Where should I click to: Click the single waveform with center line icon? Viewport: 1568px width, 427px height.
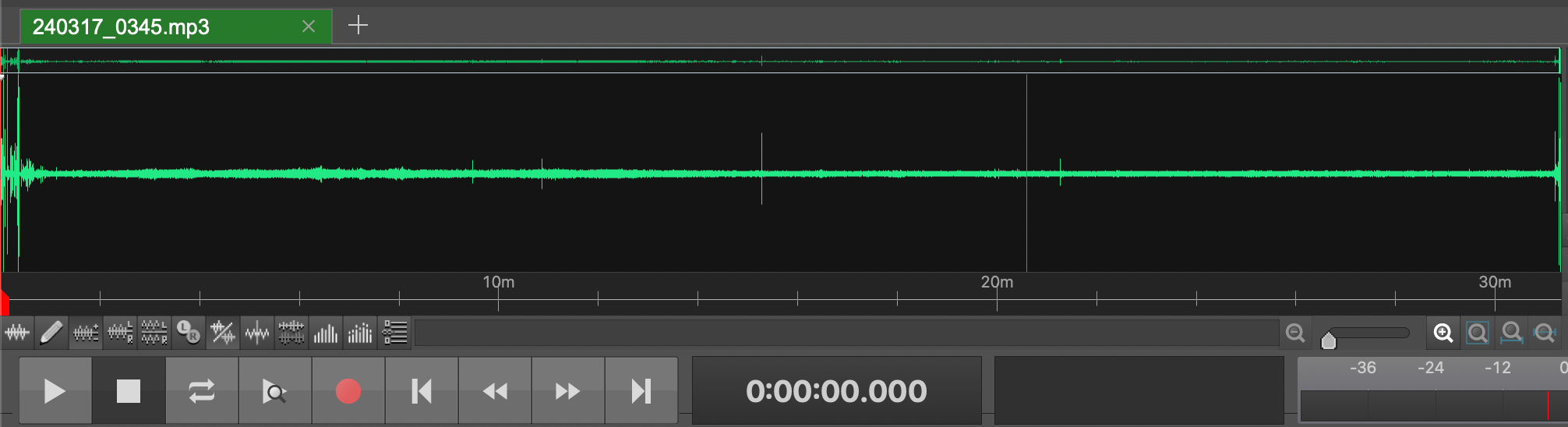(256, 333)
